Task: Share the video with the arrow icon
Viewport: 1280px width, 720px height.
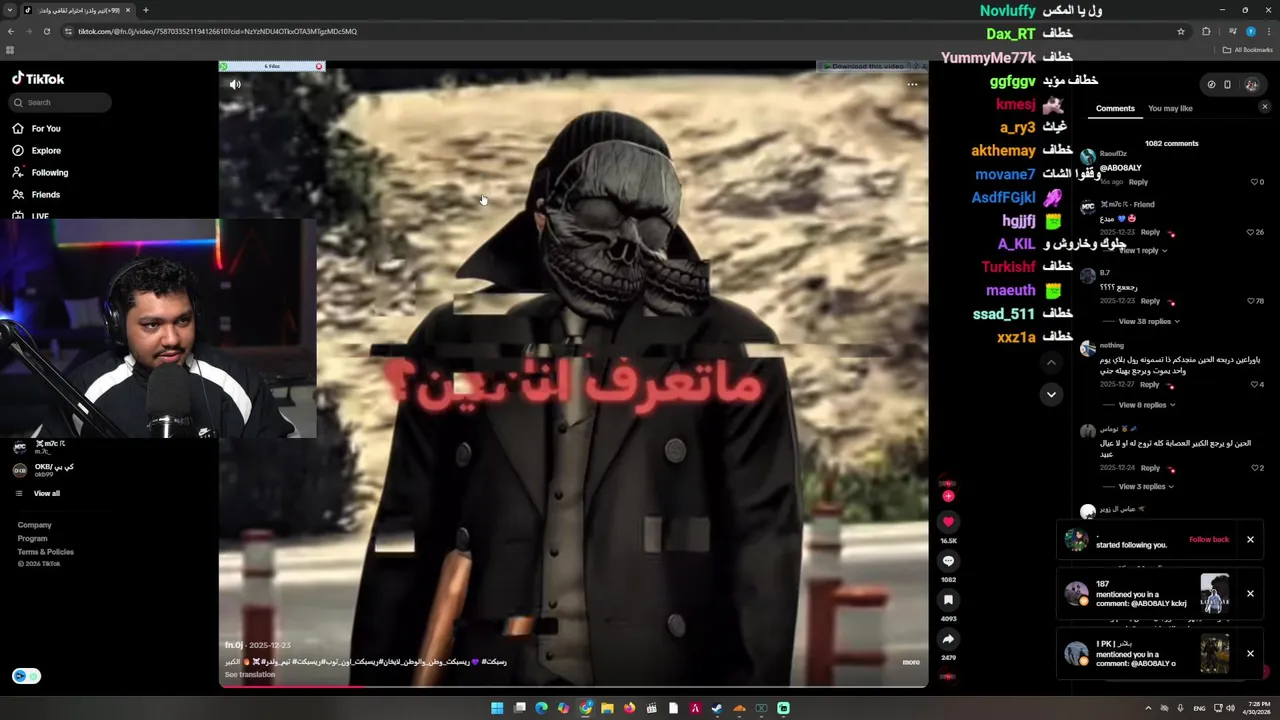Action: click(x=948, y=639)
